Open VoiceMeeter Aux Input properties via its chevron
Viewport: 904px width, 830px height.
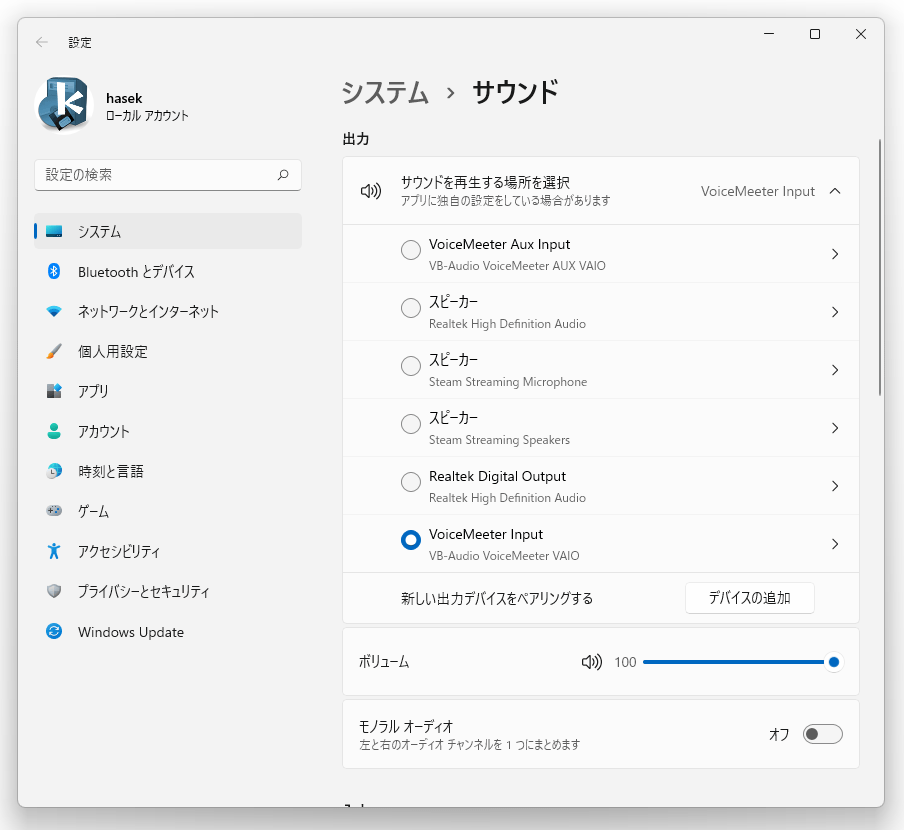835,254
